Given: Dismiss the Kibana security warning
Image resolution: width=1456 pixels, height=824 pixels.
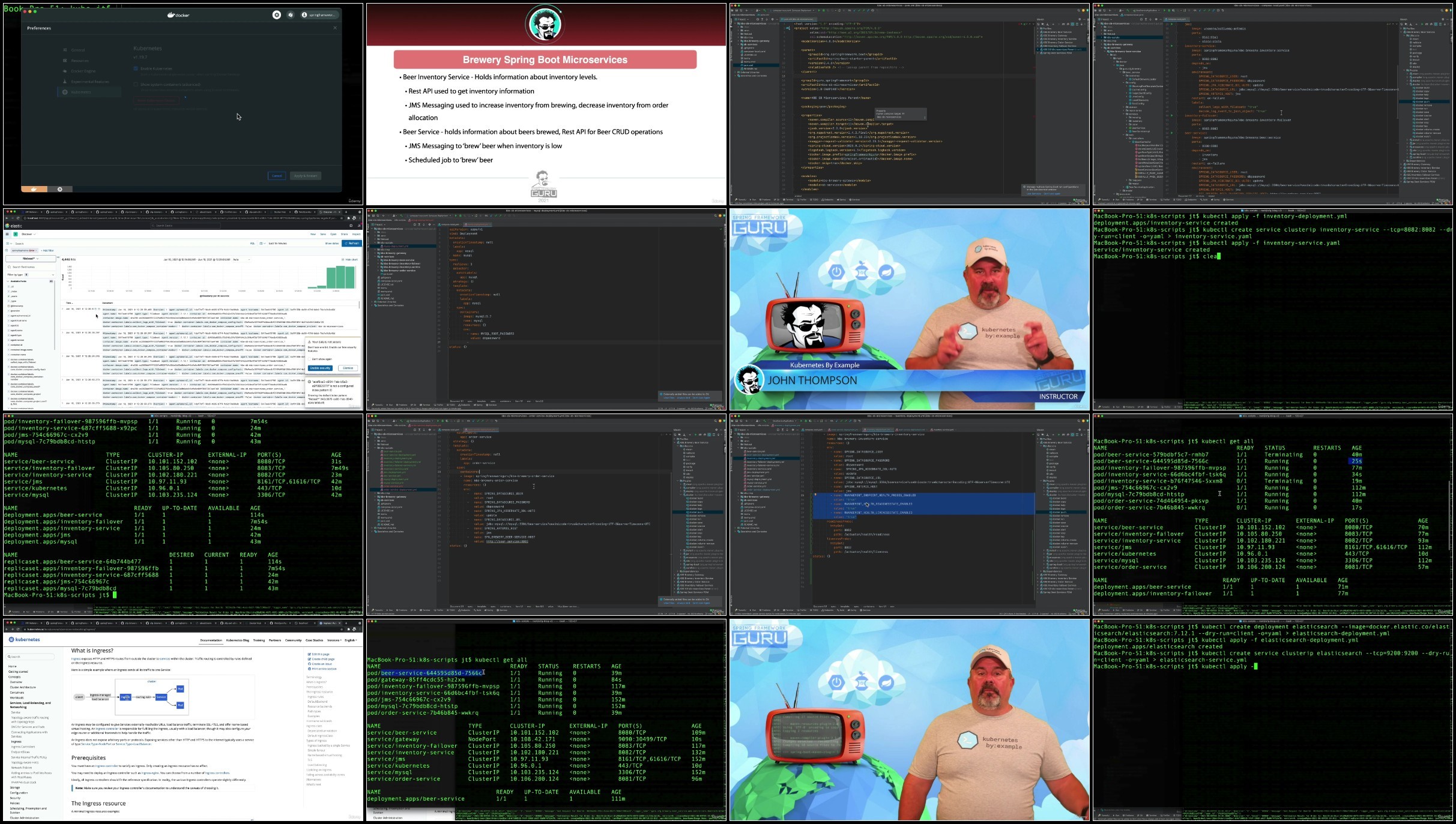Looking at the screenshot, I should [348, 368].
